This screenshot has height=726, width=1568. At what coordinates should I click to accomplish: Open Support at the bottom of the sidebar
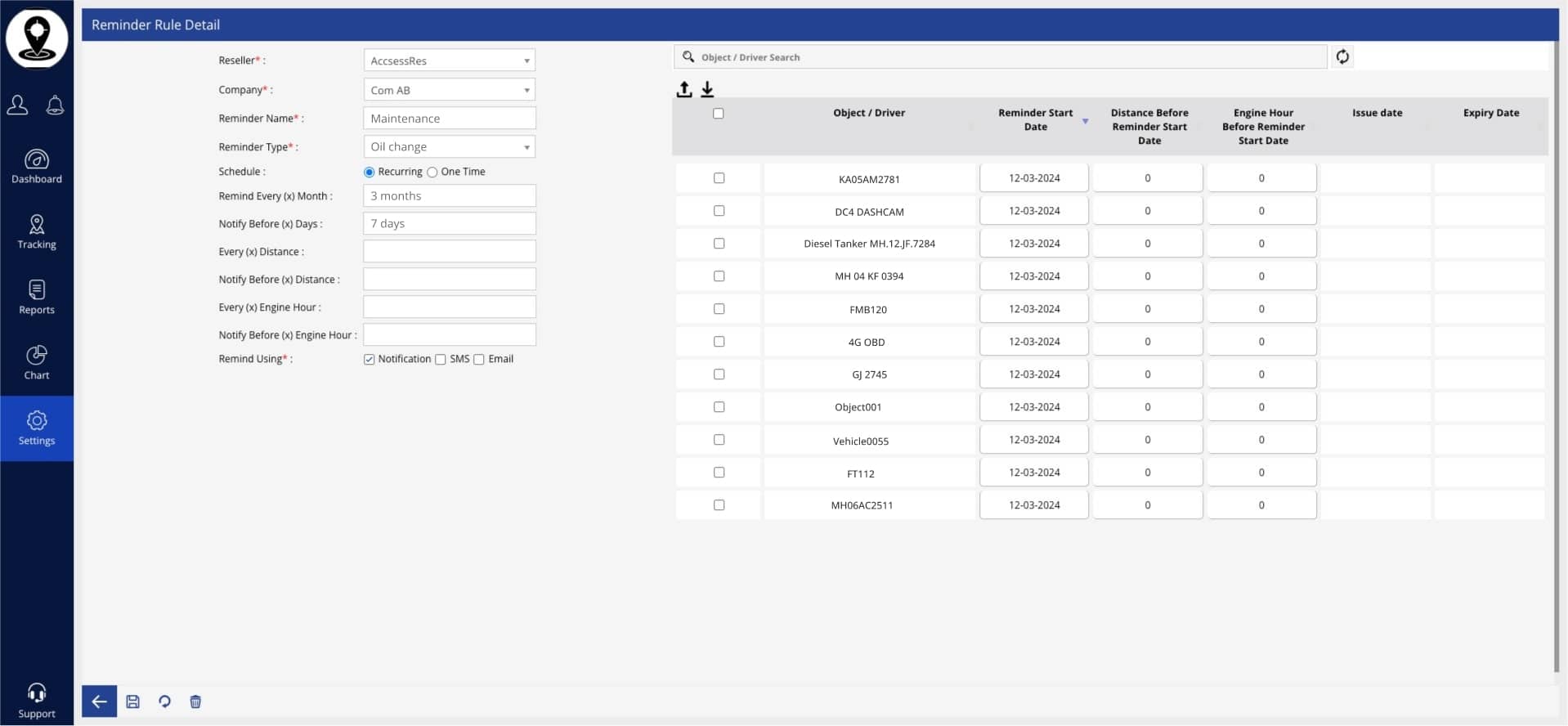[x=37, y=701]
